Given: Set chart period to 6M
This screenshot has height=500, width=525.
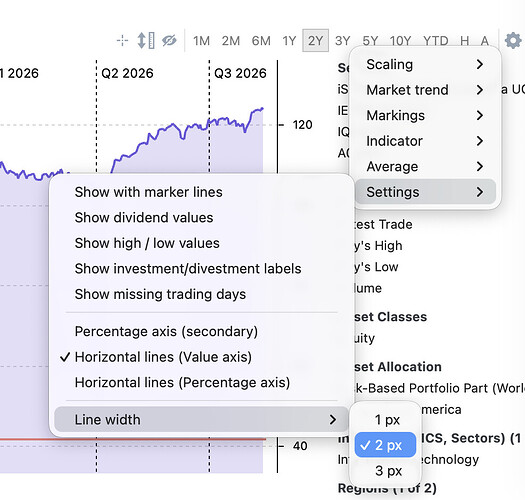Looking at the screenshot, I should (x=261, y=41).
